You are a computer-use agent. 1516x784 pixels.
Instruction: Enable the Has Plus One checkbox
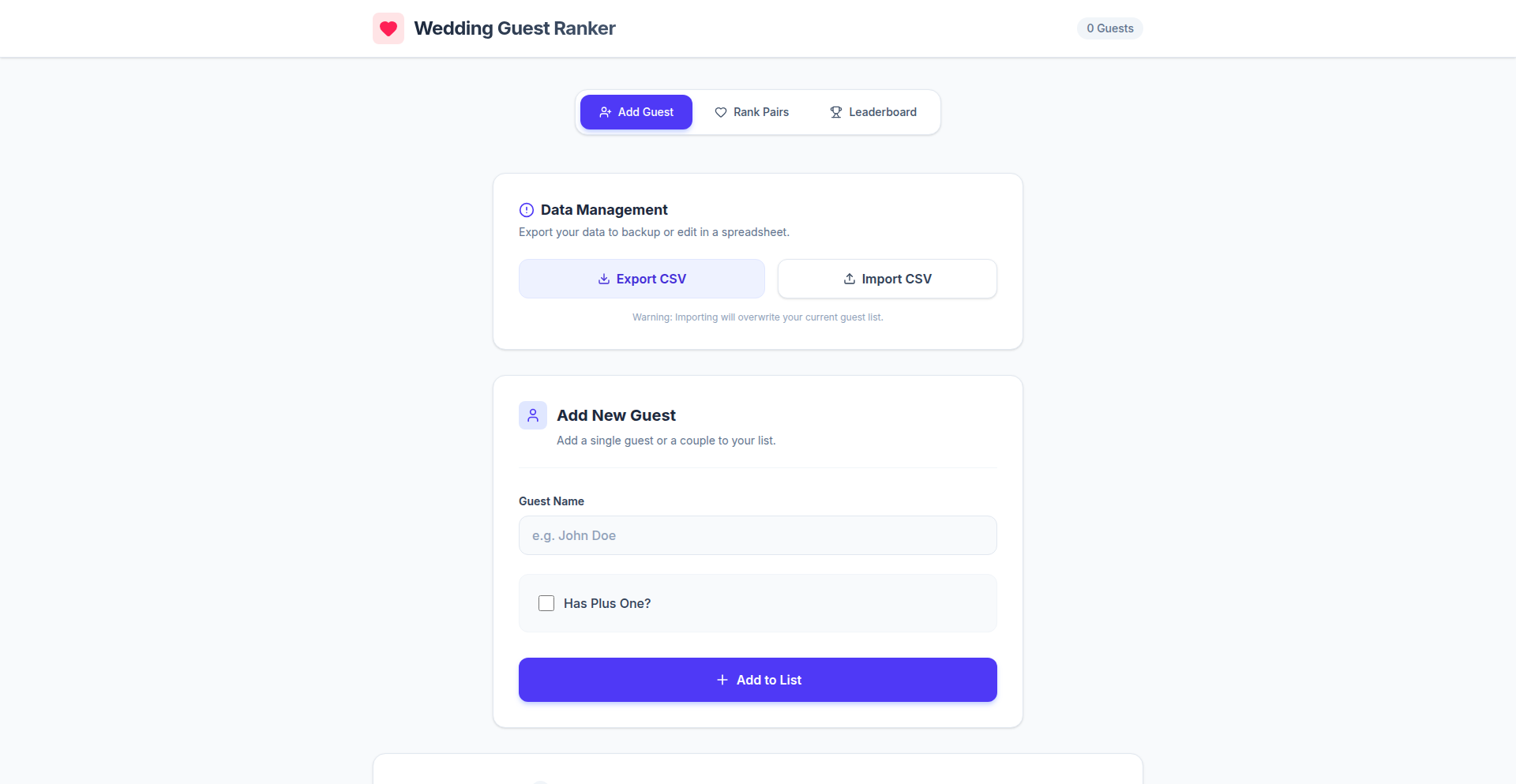pos(546,603)
